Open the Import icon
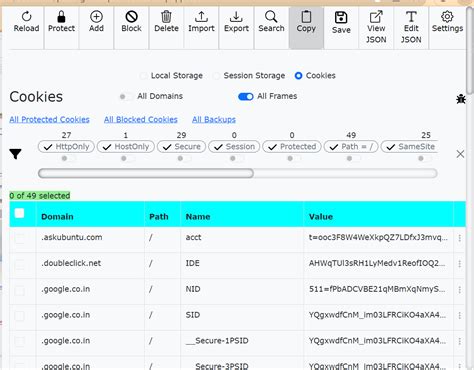This screenshot has width=474, height=370. 201,16
